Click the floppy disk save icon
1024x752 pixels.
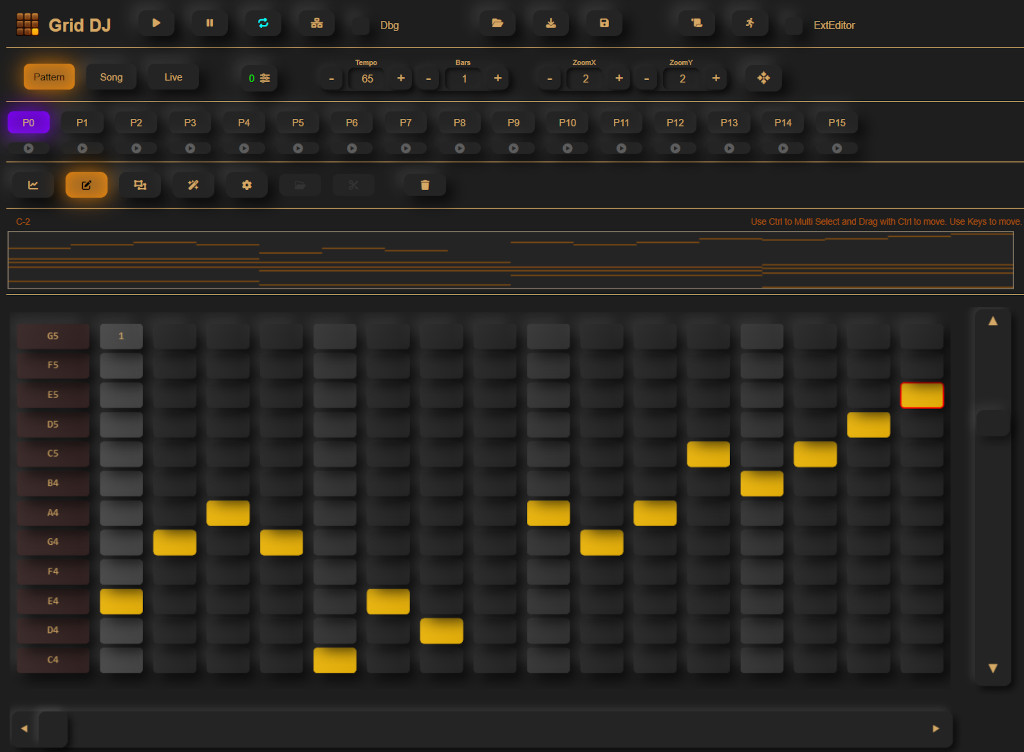click(x=603, y=23)
